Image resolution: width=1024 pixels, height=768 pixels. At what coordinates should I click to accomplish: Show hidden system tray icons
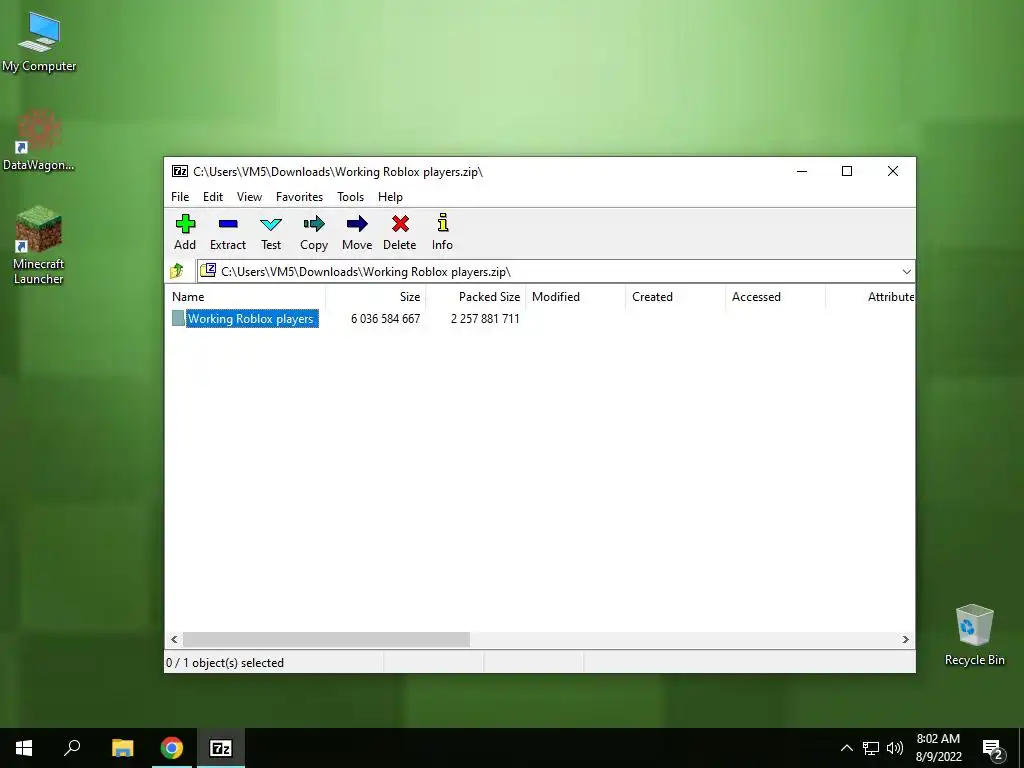[846, 748]
